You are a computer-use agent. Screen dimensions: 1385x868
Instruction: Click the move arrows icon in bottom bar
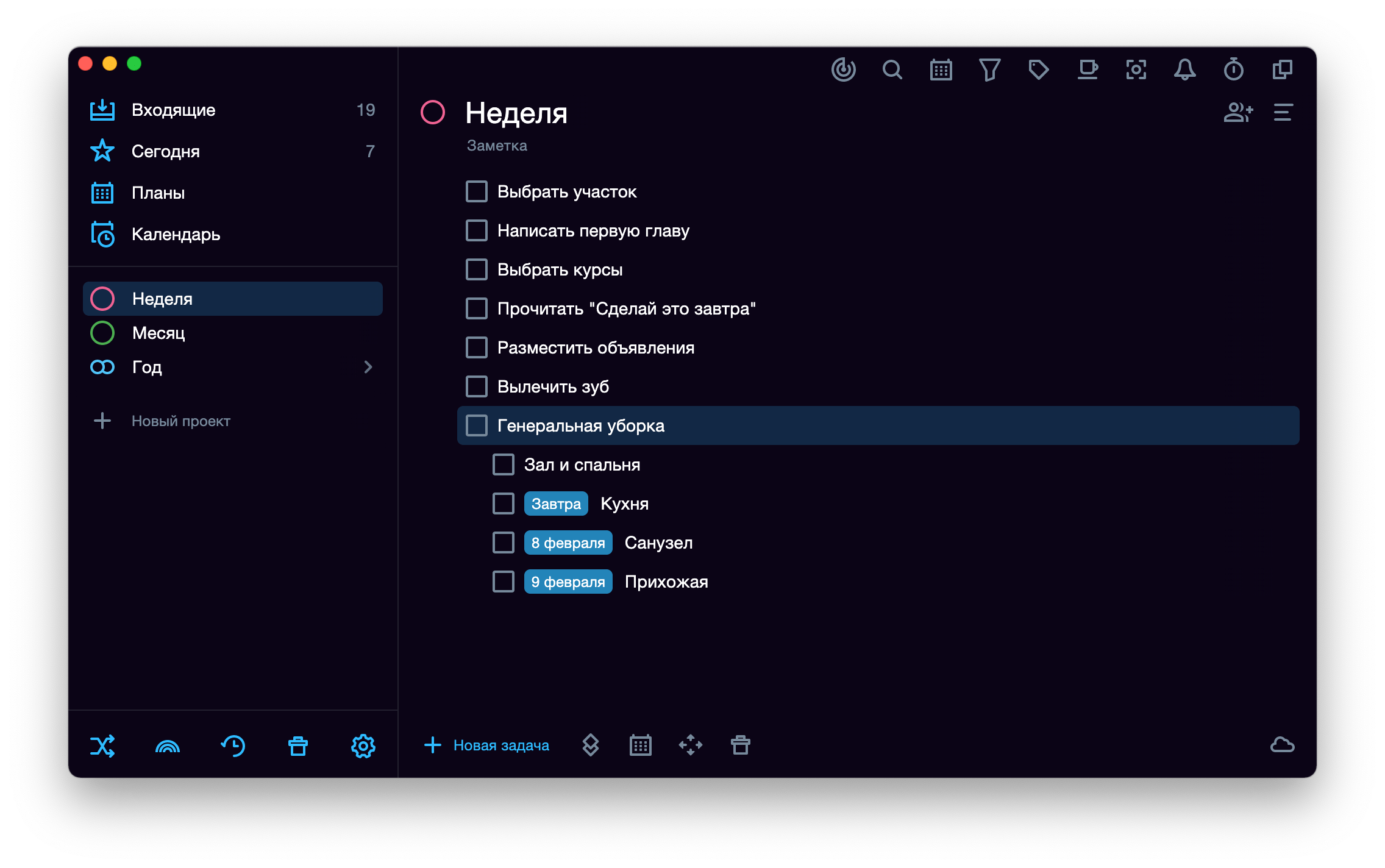691,745
